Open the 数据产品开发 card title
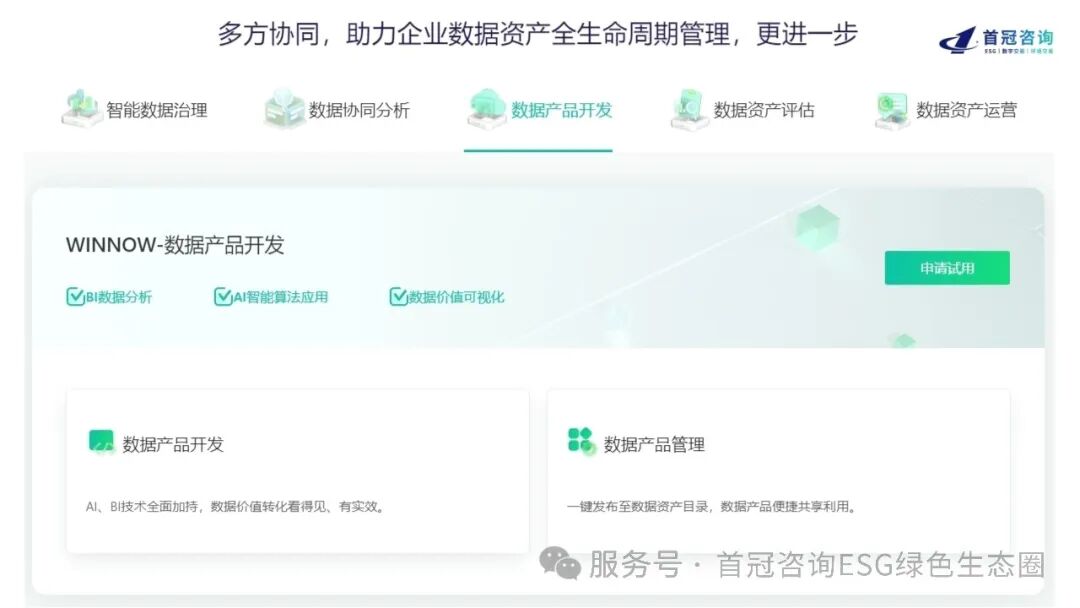The image size is (1080, 608). point(173,445)
